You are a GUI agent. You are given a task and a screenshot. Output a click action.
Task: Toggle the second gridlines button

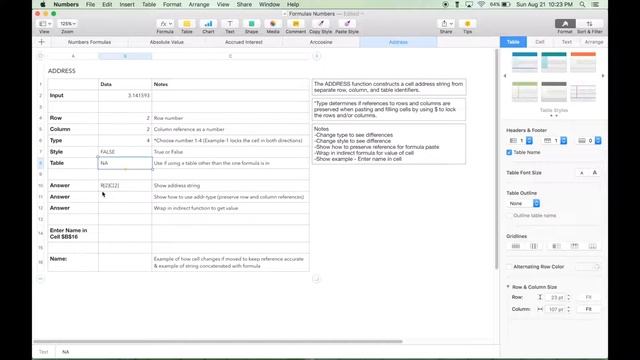[533, 246]
